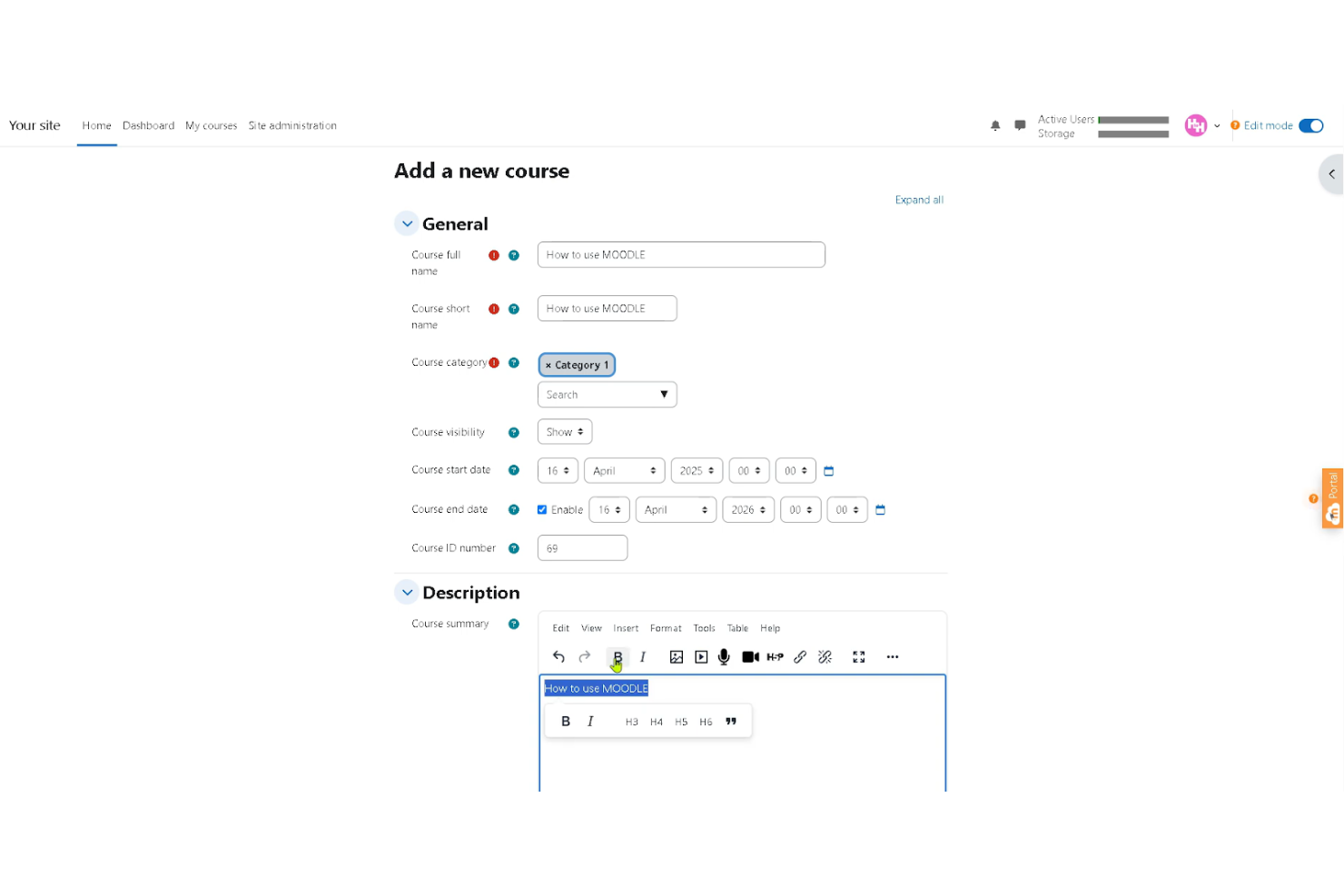Pick course start date with calendar icon
The height and width of the screenshot is (896, 1344).
(x=828, y=471)
